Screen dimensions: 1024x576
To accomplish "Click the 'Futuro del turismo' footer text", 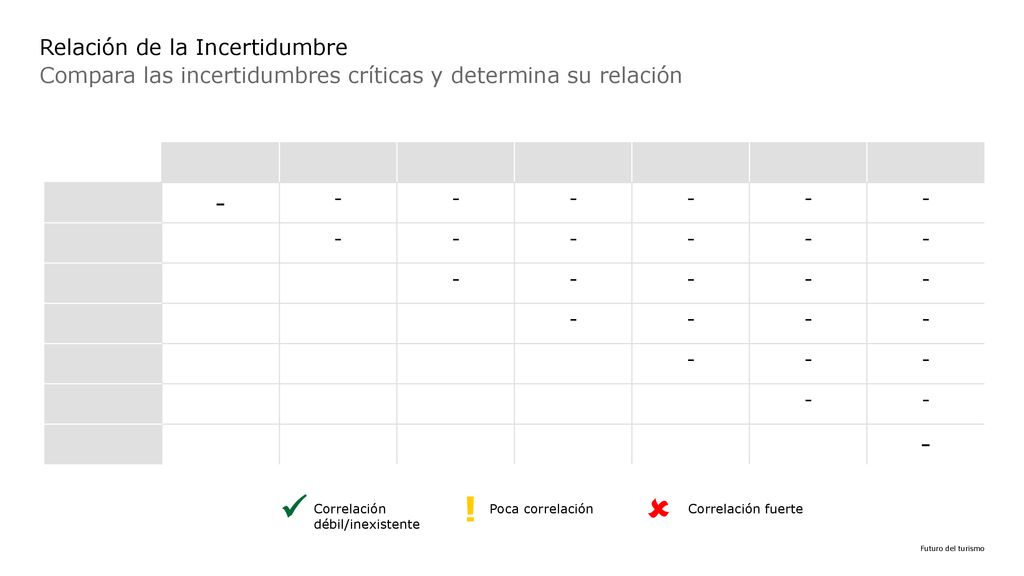I will (952, 549).
